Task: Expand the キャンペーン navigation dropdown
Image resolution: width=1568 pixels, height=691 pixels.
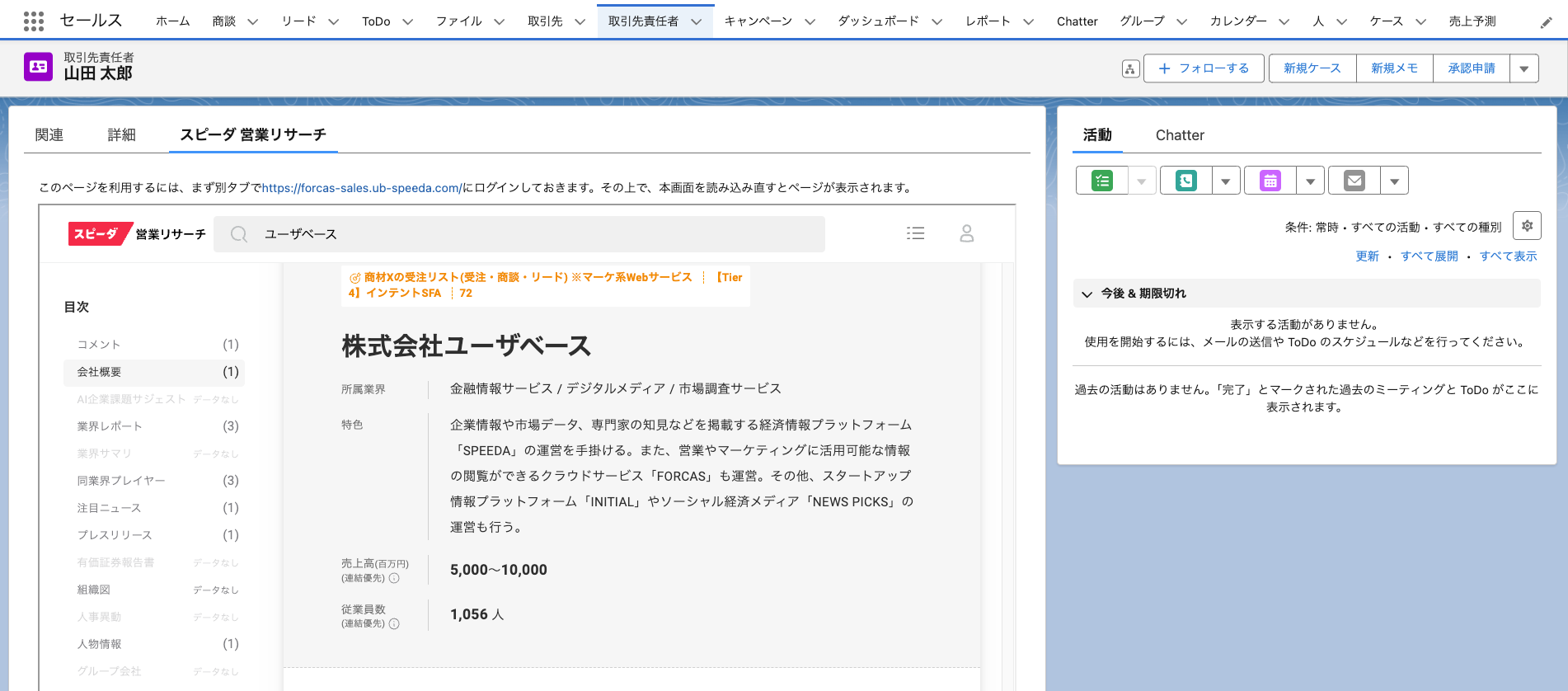Action: (810, 21)
